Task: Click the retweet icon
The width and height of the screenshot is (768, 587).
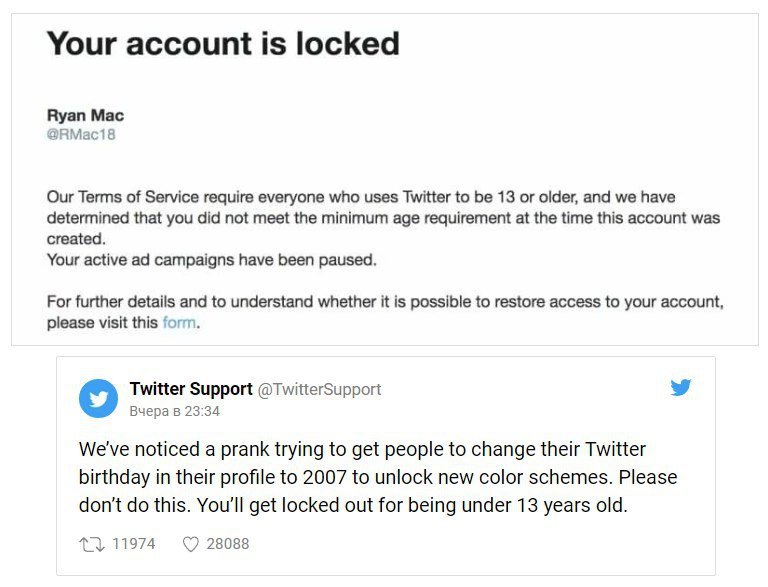Action: click(x=92, y=544)
